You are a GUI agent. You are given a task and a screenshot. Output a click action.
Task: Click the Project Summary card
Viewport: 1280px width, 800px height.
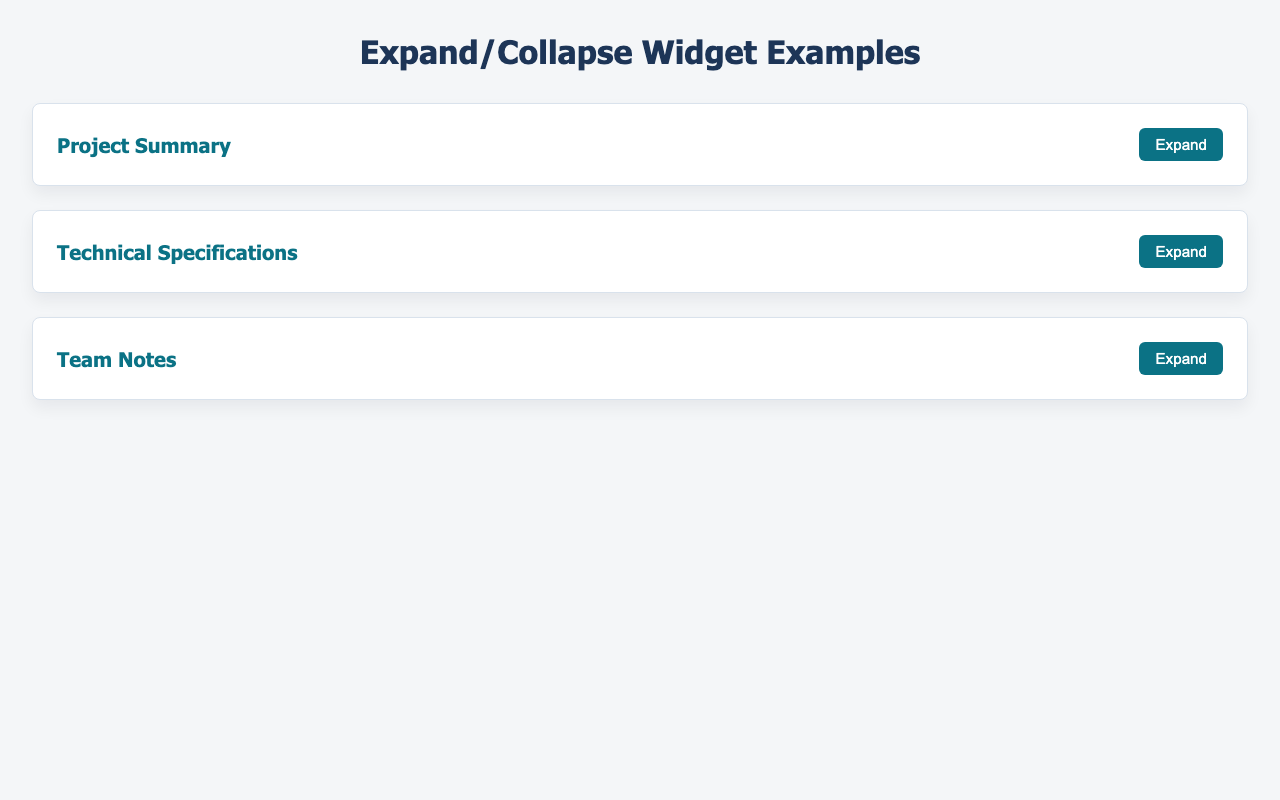[x=640, y=144]
